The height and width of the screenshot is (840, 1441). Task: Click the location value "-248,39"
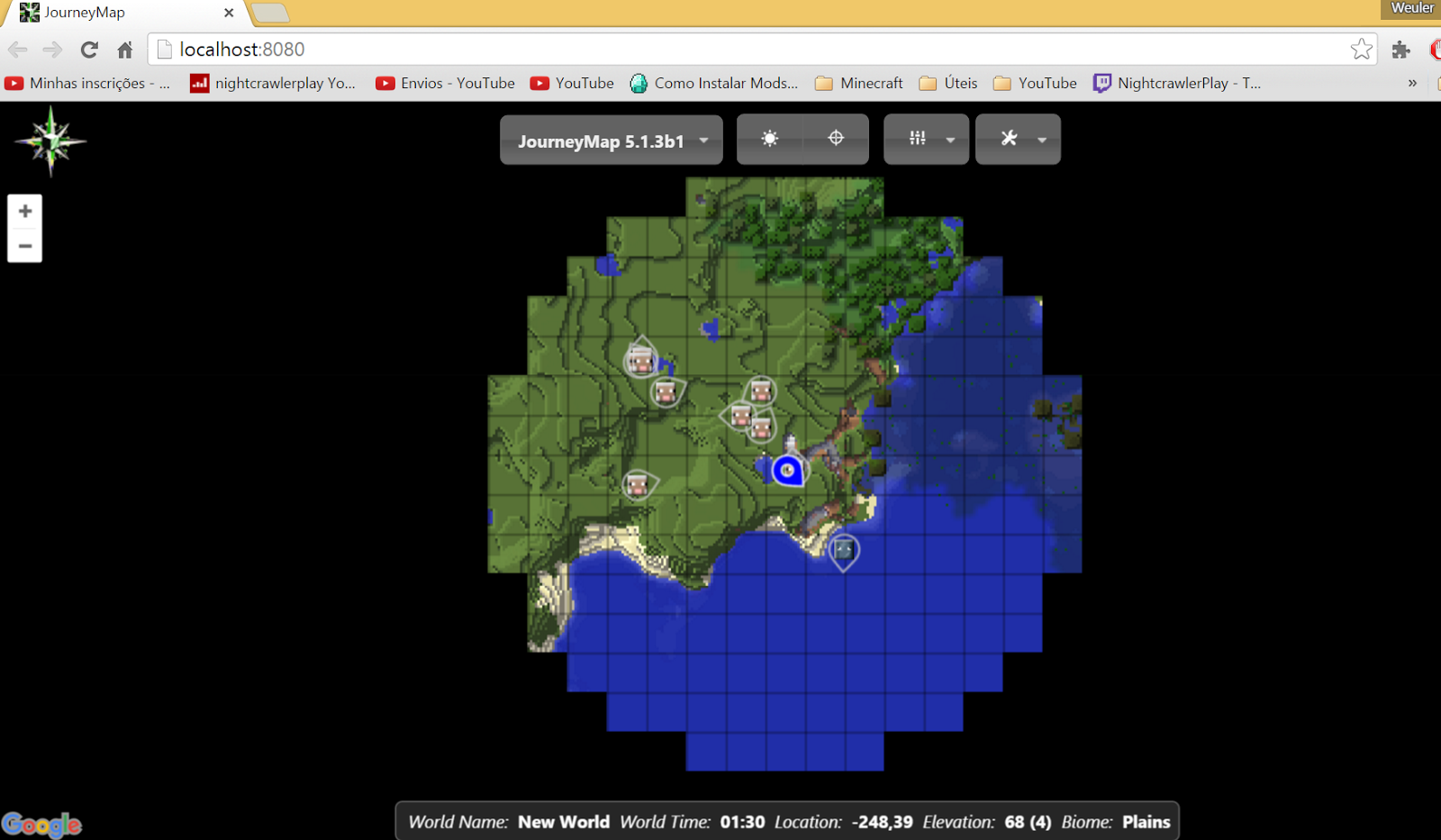pyautogui.click(x=882, y=822)
